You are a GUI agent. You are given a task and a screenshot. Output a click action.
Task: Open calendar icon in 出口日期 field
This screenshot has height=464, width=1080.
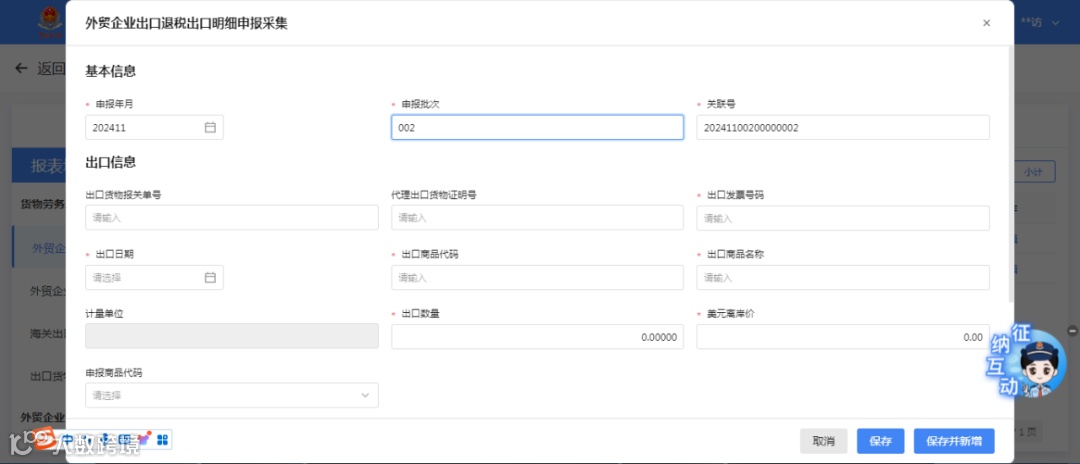click(x=210, y=277)
